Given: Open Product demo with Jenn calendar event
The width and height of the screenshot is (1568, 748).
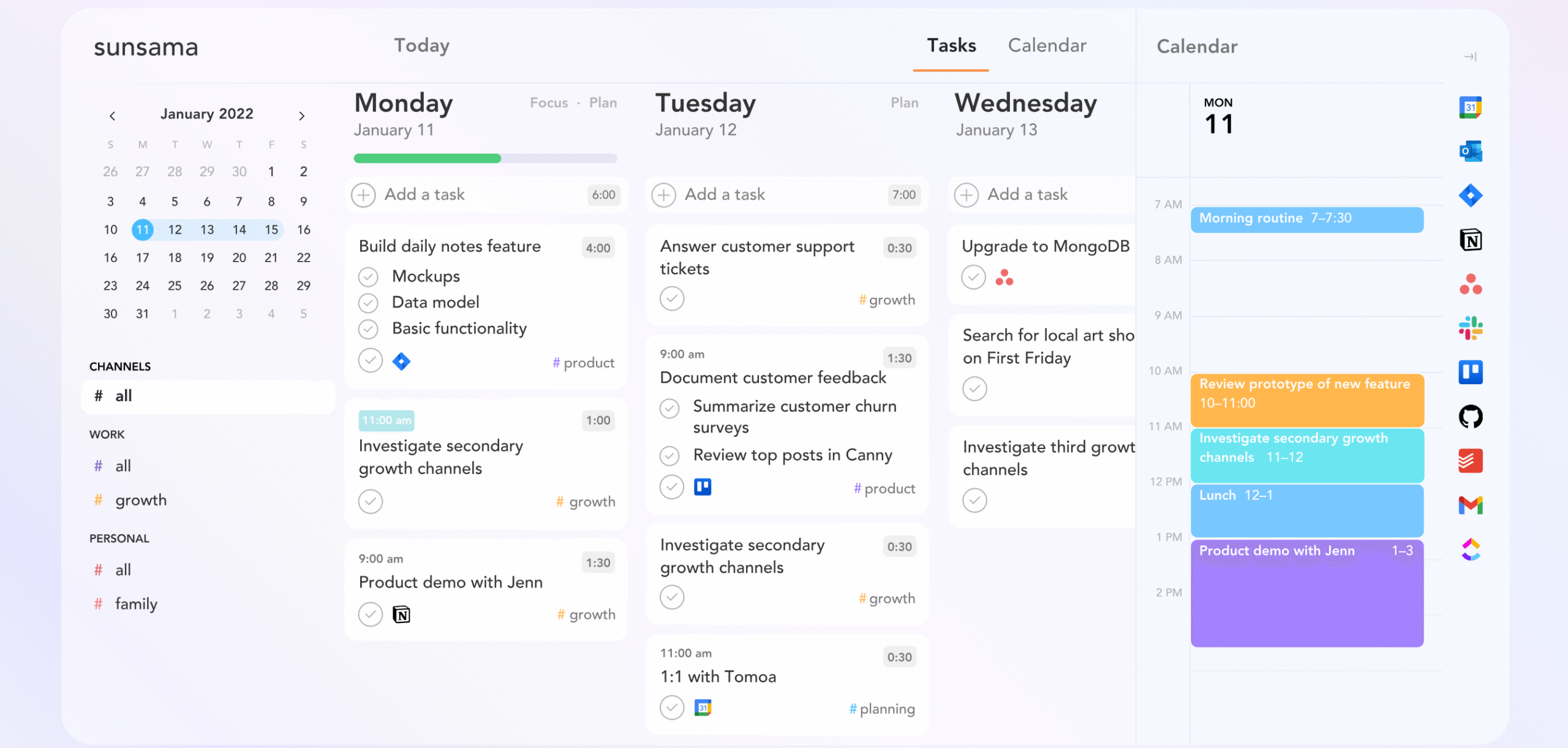Looking at the screenshot, I should 1307,593.
